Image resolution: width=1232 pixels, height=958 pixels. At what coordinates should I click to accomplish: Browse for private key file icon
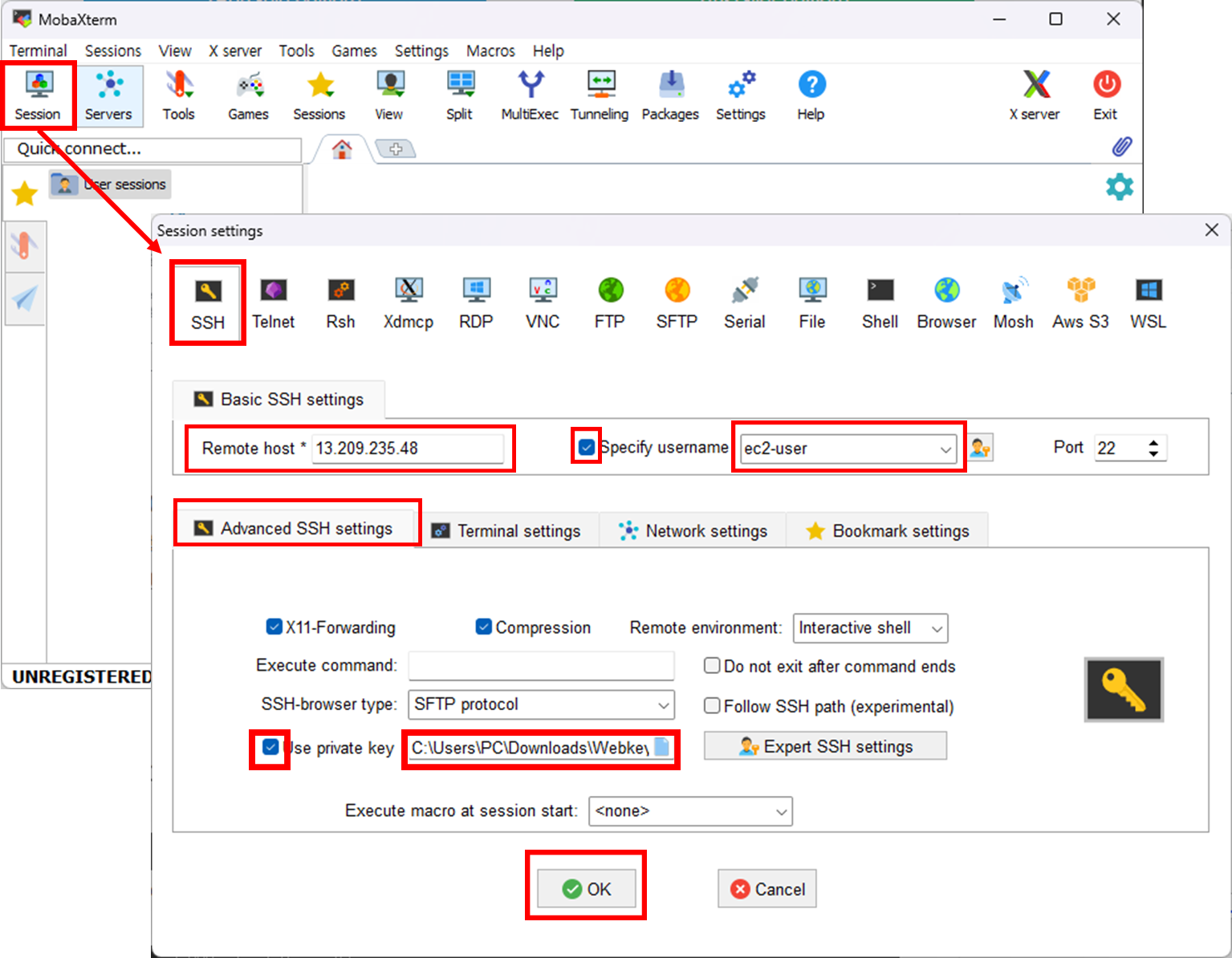point(662,747)
